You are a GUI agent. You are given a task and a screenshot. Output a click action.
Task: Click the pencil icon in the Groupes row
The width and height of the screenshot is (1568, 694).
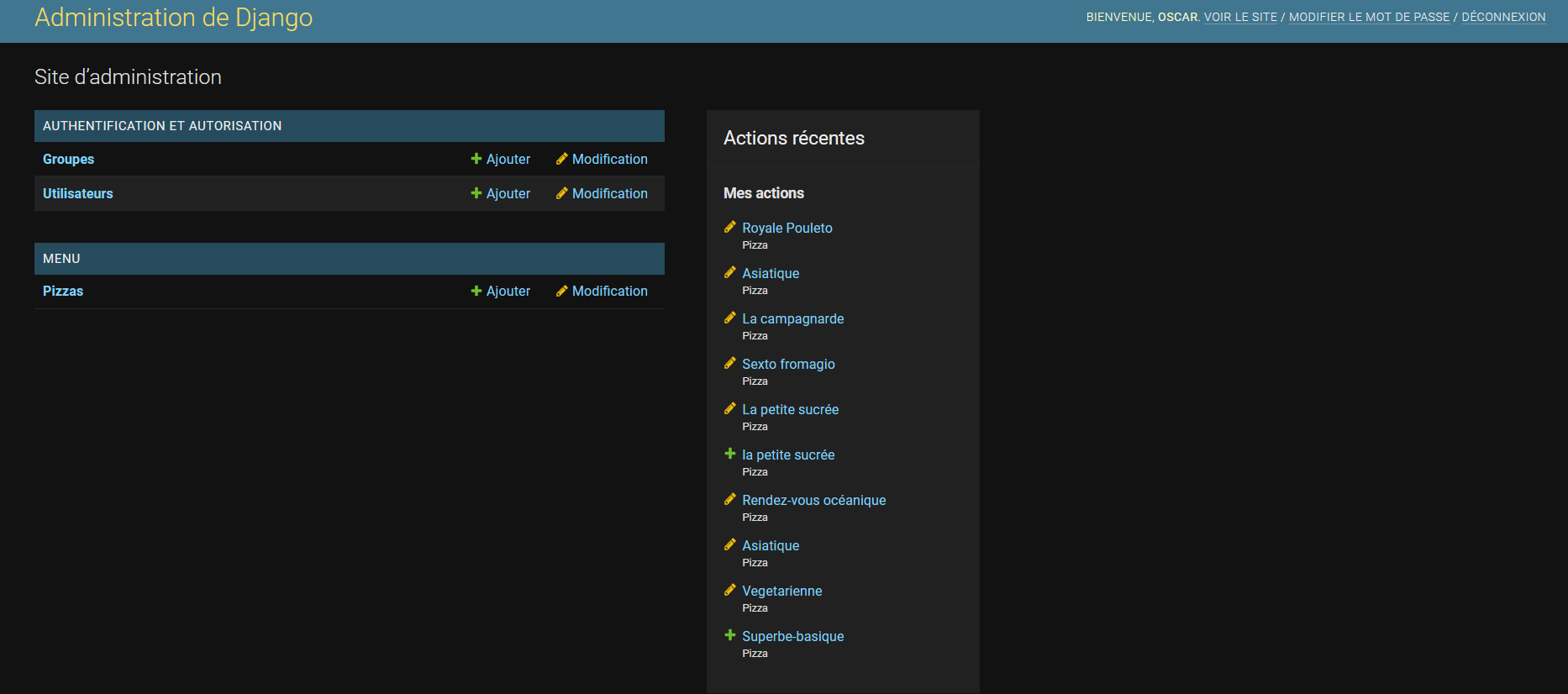tap(562, 159)
